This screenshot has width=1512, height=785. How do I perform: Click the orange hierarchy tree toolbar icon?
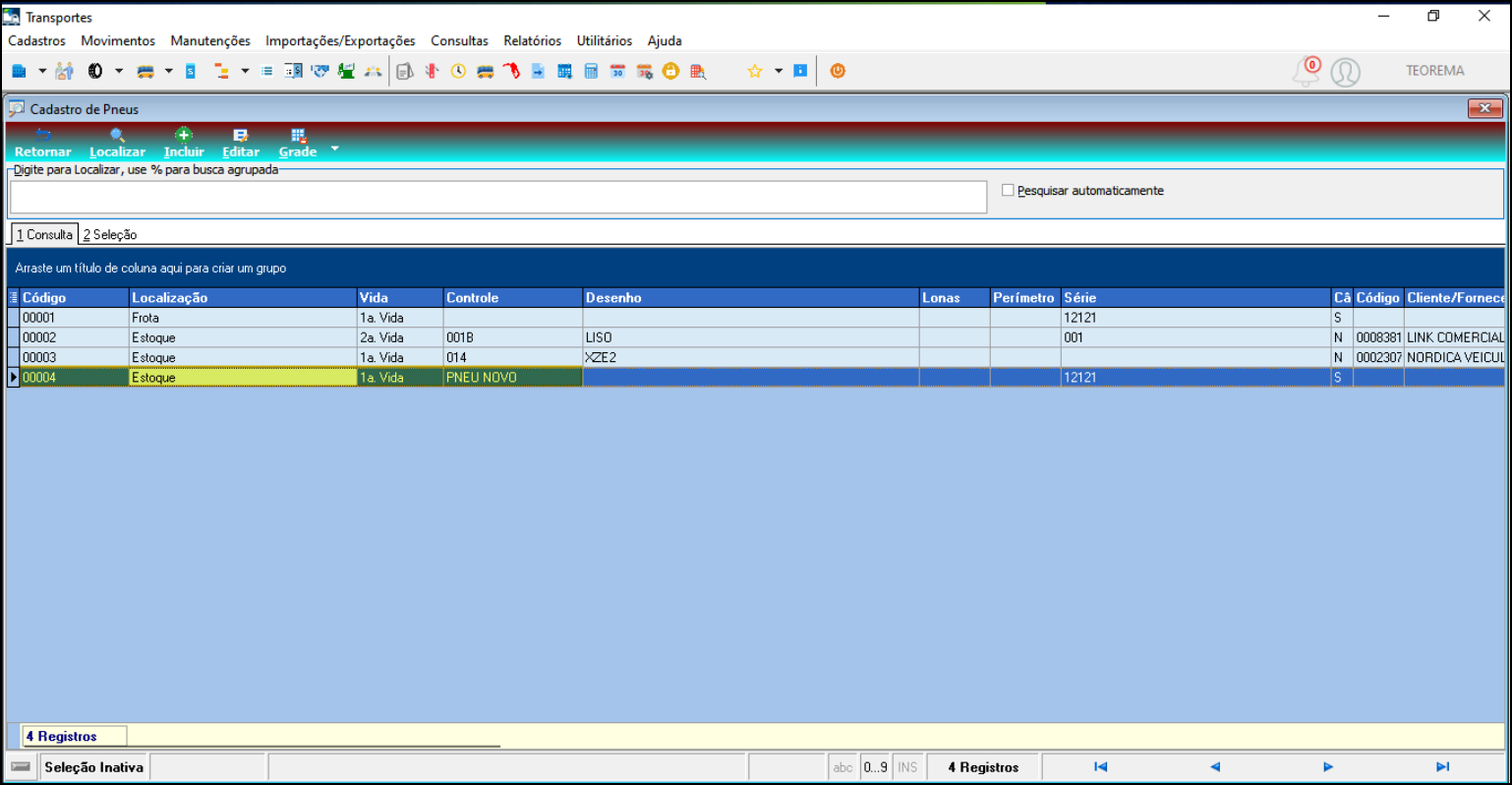221,71
